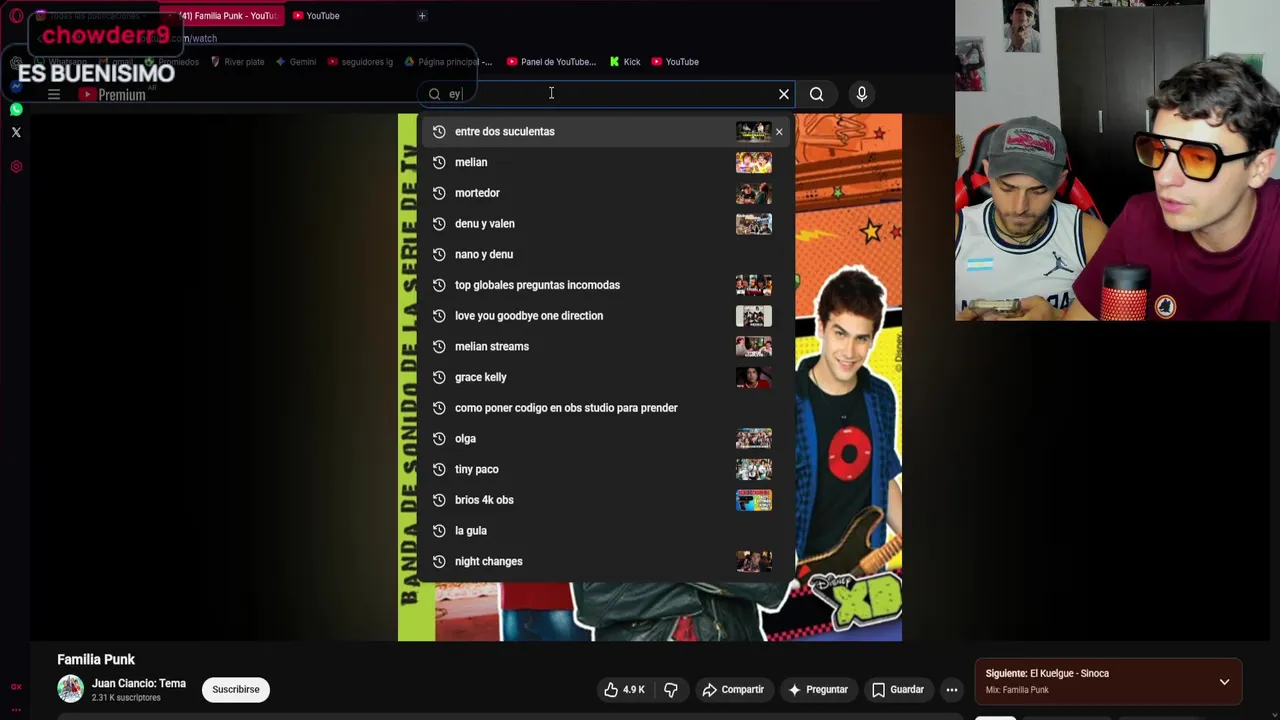Open the Kick bookmark
The image size is (1280, 720).
tap(625, 62)
